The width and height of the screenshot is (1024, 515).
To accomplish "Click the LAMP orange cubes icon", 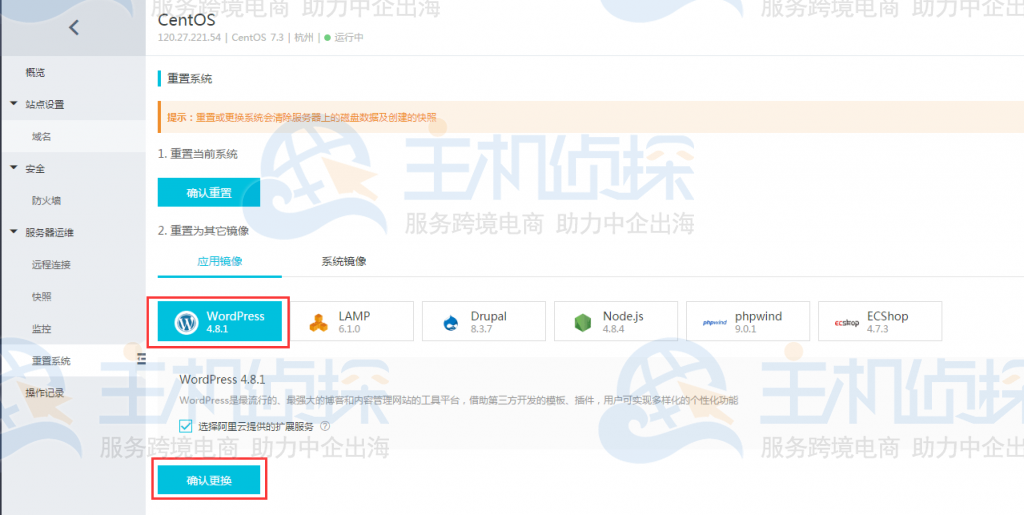I will 319,322.
